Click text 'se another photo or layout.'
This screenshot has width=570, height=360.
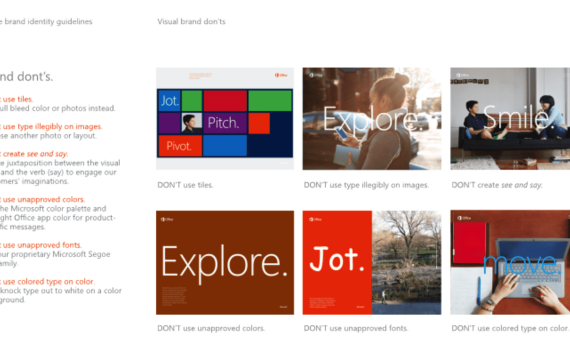click(x=49, y=135)
